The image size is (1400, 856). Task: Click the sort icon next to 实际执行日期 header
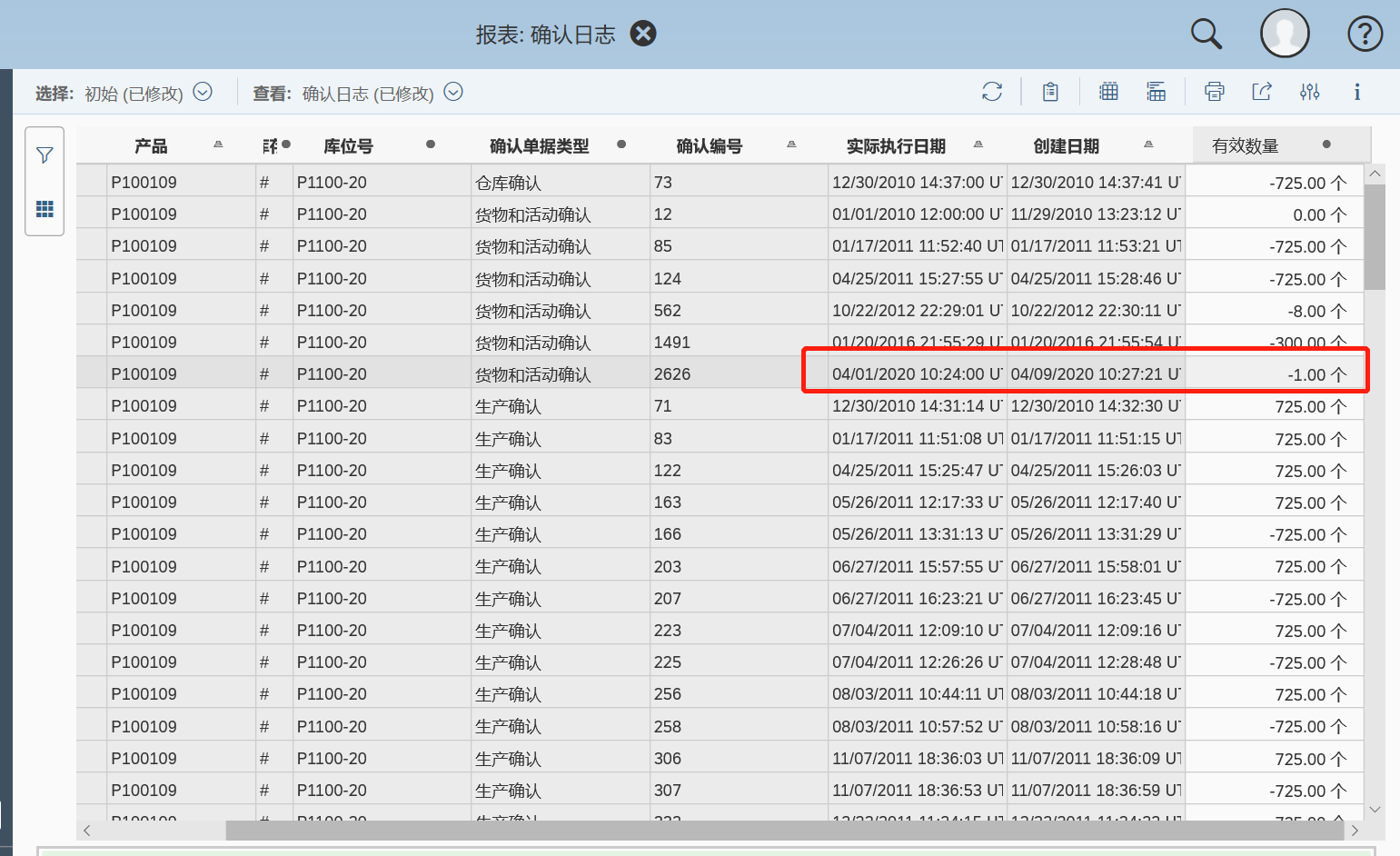coord(978,144)
